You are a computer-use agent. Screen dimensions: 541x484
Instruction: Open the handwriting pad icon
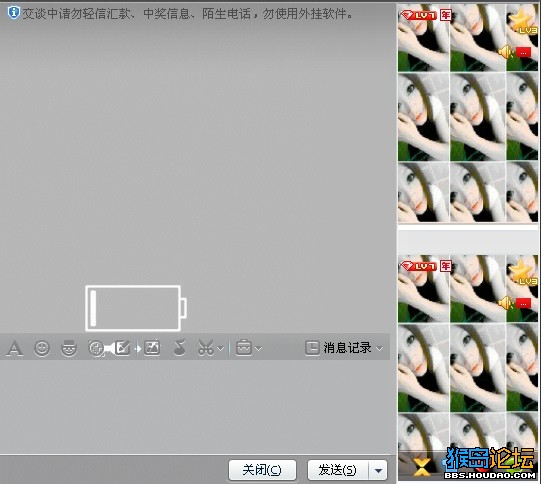[x=122, y=348]
